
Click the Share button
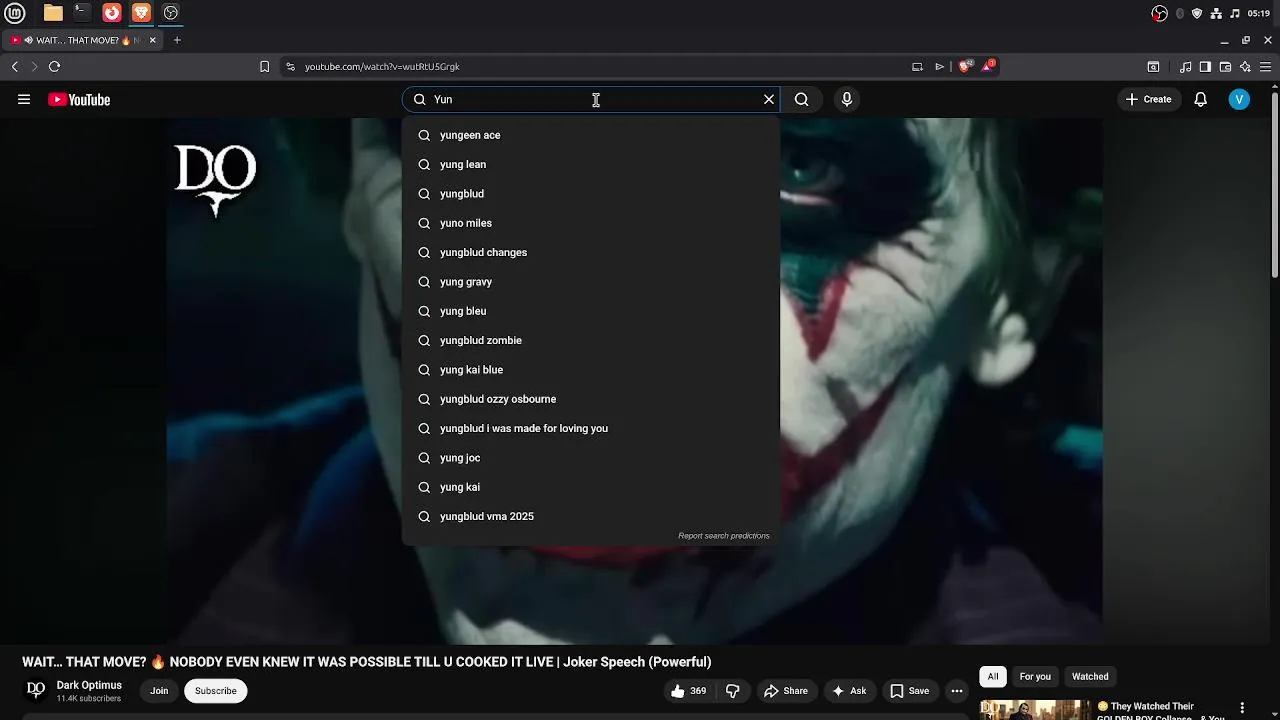[x=786, y=691]
